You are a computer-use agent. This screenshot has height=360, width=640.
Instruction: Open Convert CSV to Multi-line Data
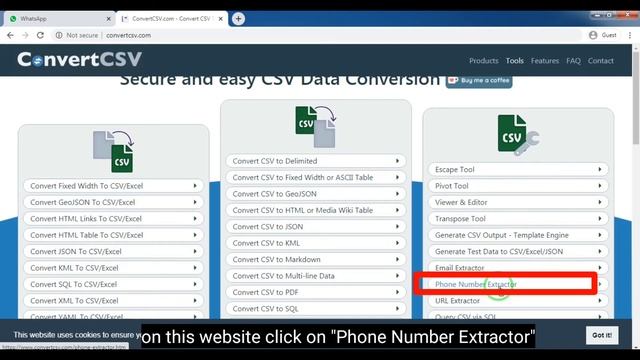[316, 276]
